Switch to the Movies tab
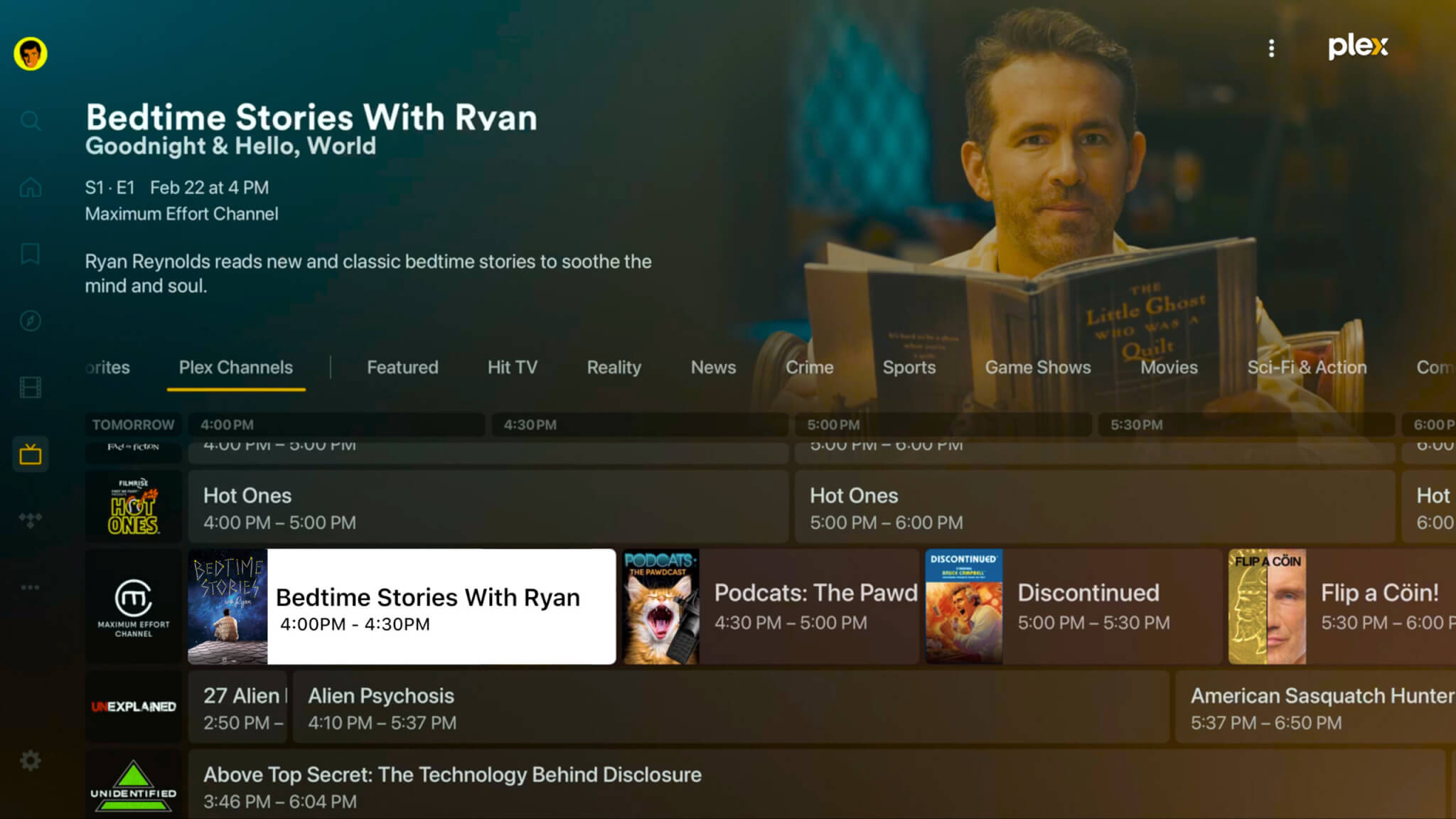The width and height of the screenshot is (1456, 819). [x=1169, y=368]
